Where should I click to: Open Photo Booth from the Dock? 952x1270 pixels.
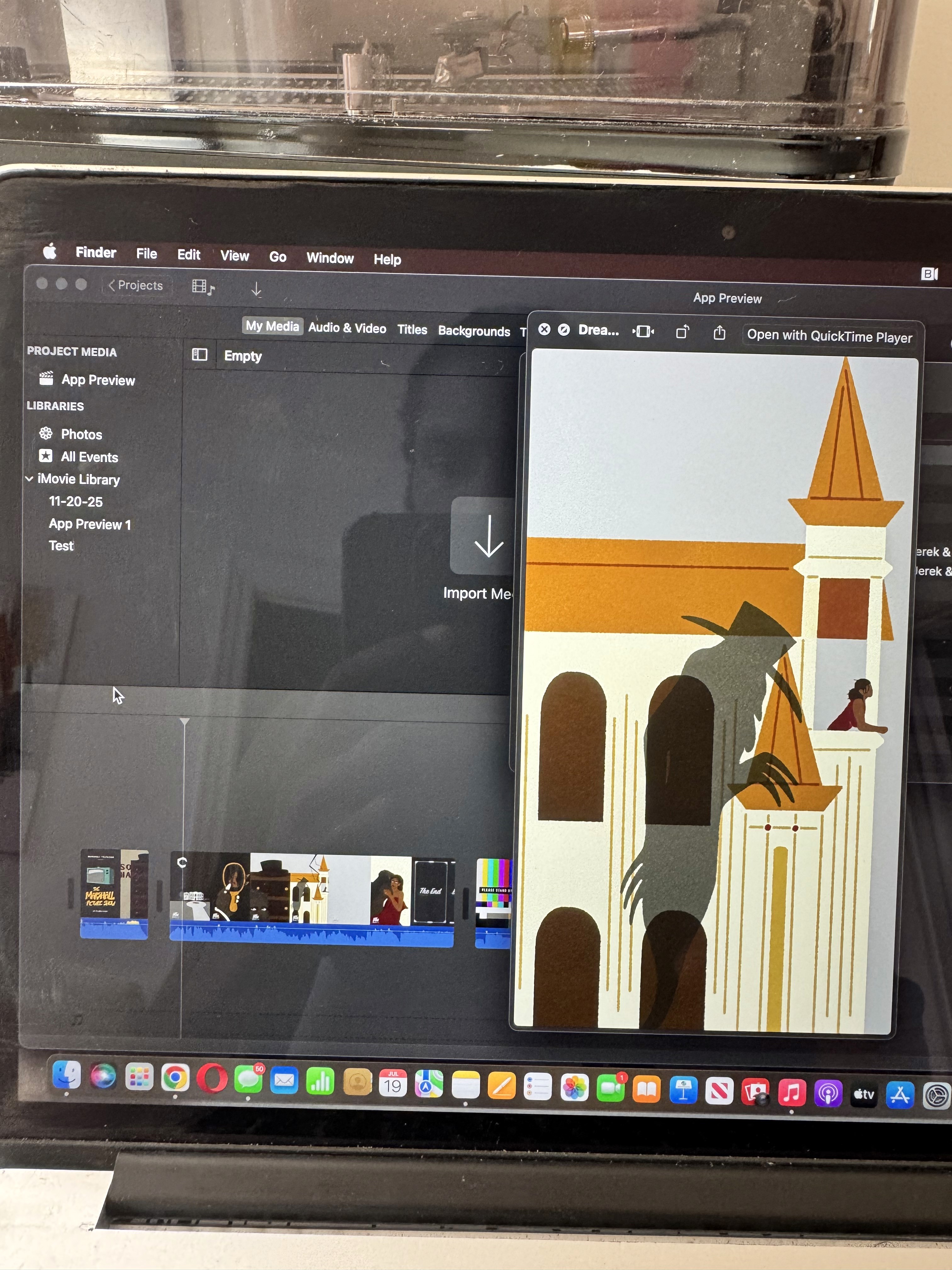pyautogui.click(x=755, y=1092)
